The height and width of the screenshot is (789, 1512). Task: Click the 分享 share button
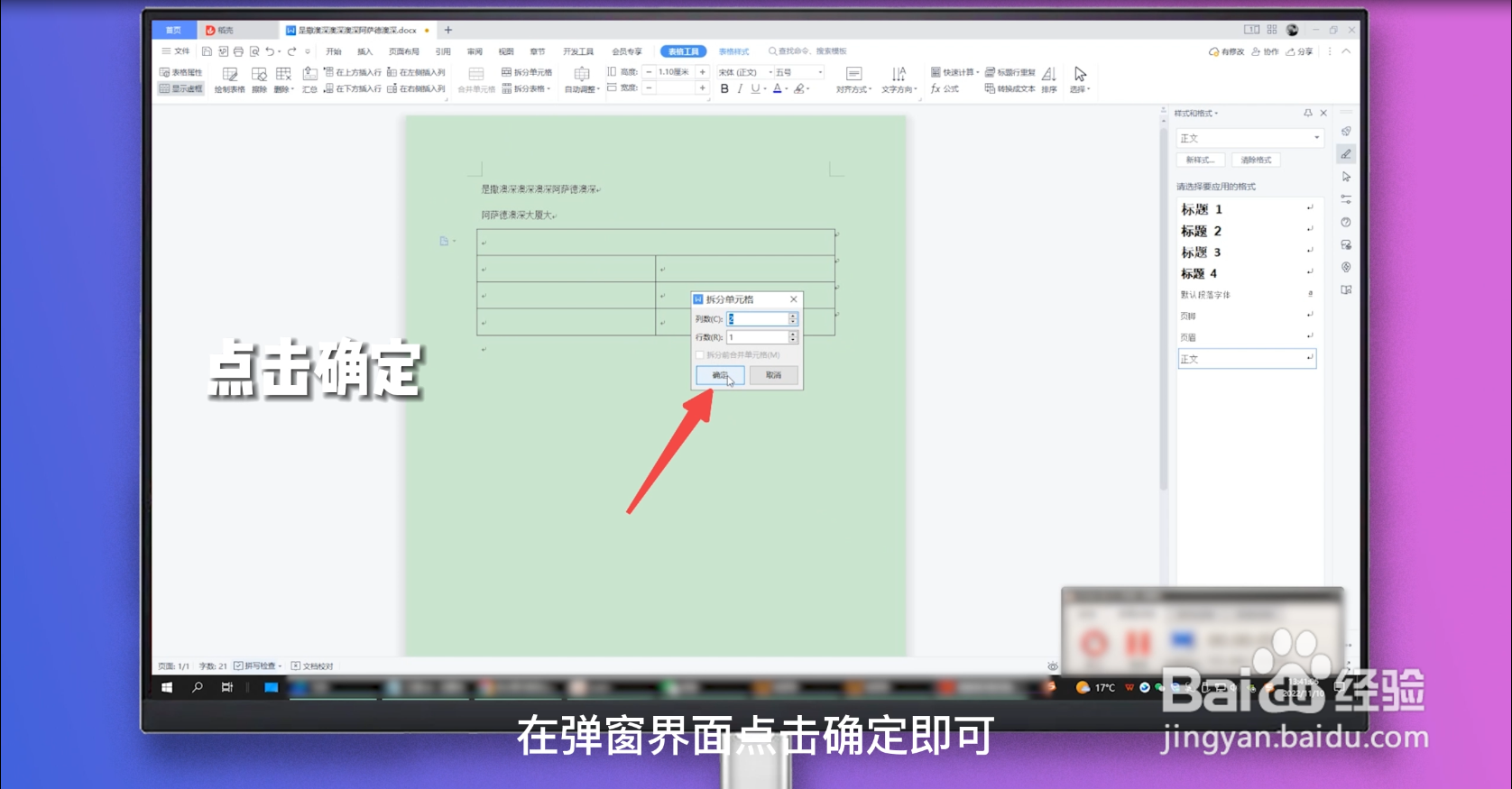coord(1300,51)
